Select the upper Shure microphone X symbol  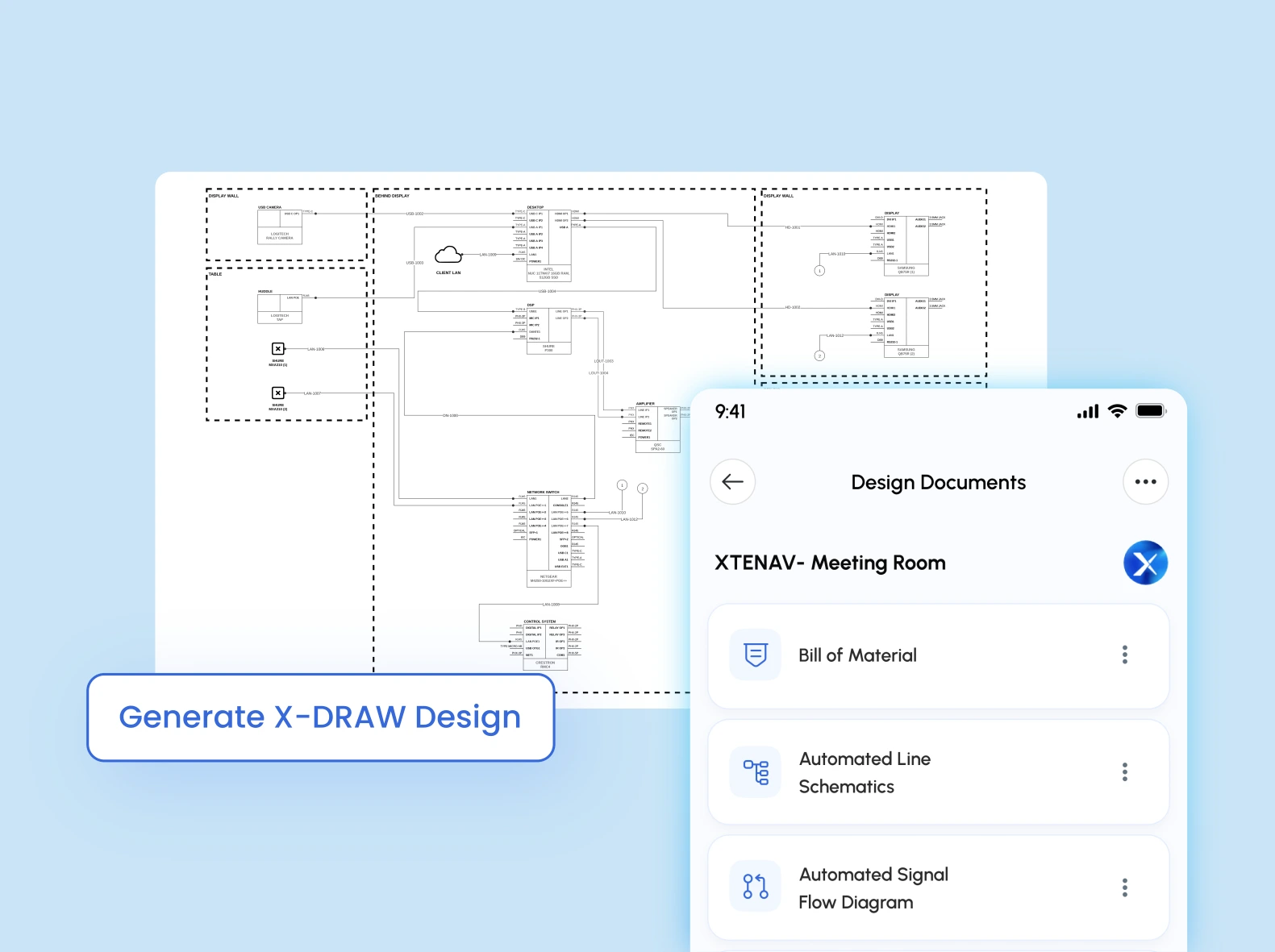coord(277,349)
